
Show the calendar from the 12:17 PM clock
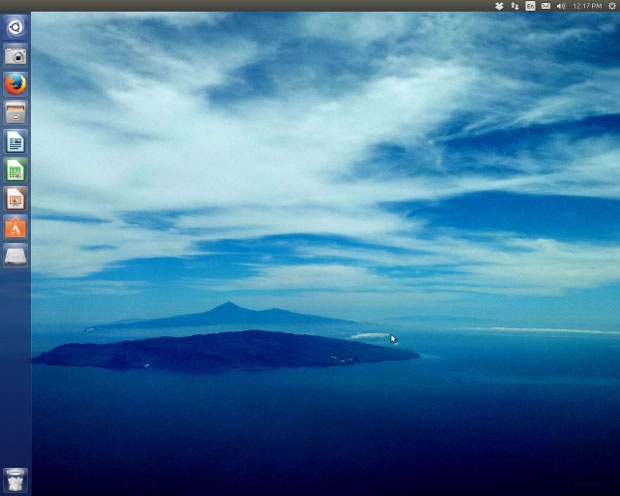click(587, 6)
